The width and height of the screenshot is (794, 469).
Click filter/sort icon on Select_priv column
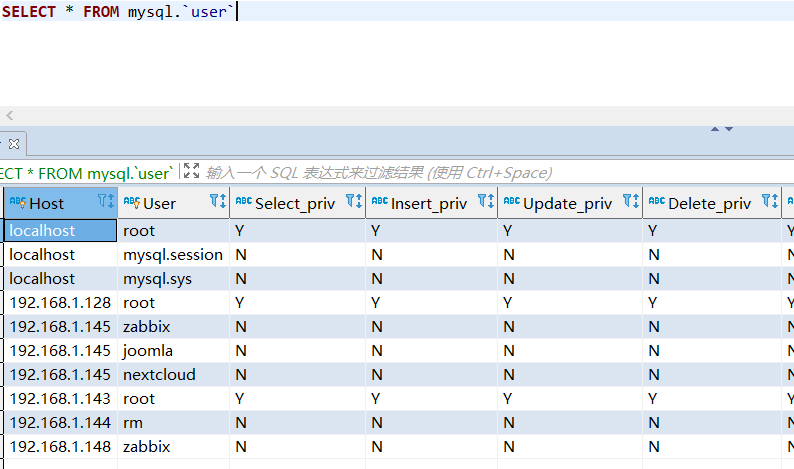(353, 202)
